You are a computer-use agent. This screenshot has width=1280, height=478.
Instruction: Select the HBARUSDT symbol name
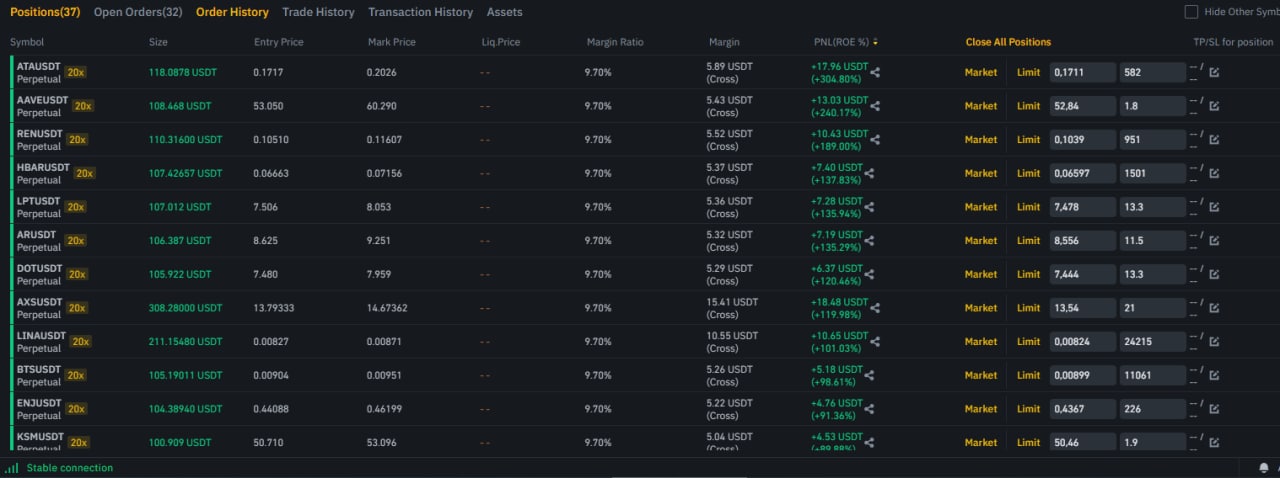[x=44, y=167]
